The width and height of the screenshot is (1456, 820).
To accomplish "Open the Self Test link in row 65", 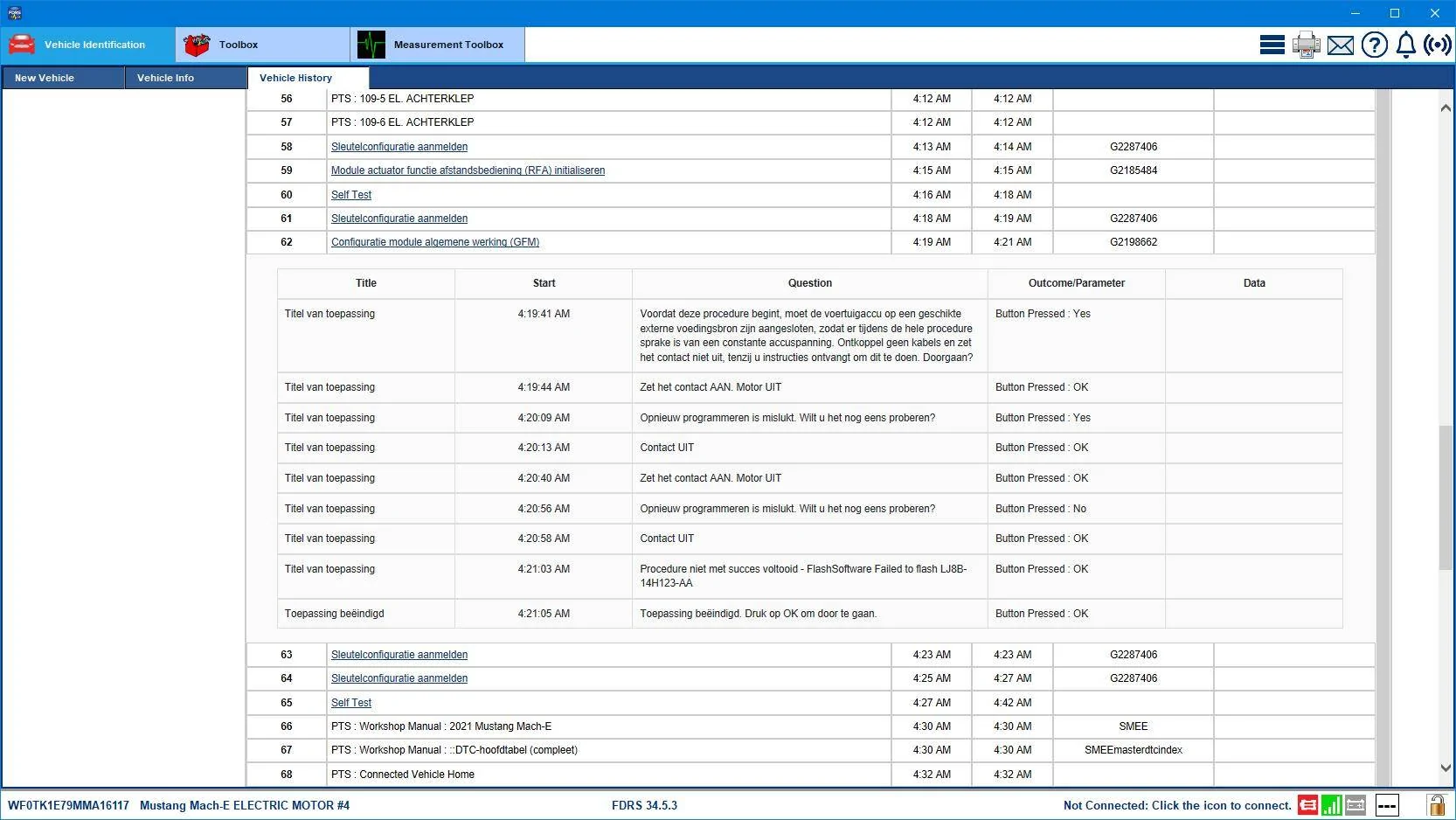I will (x=351, y=703).
